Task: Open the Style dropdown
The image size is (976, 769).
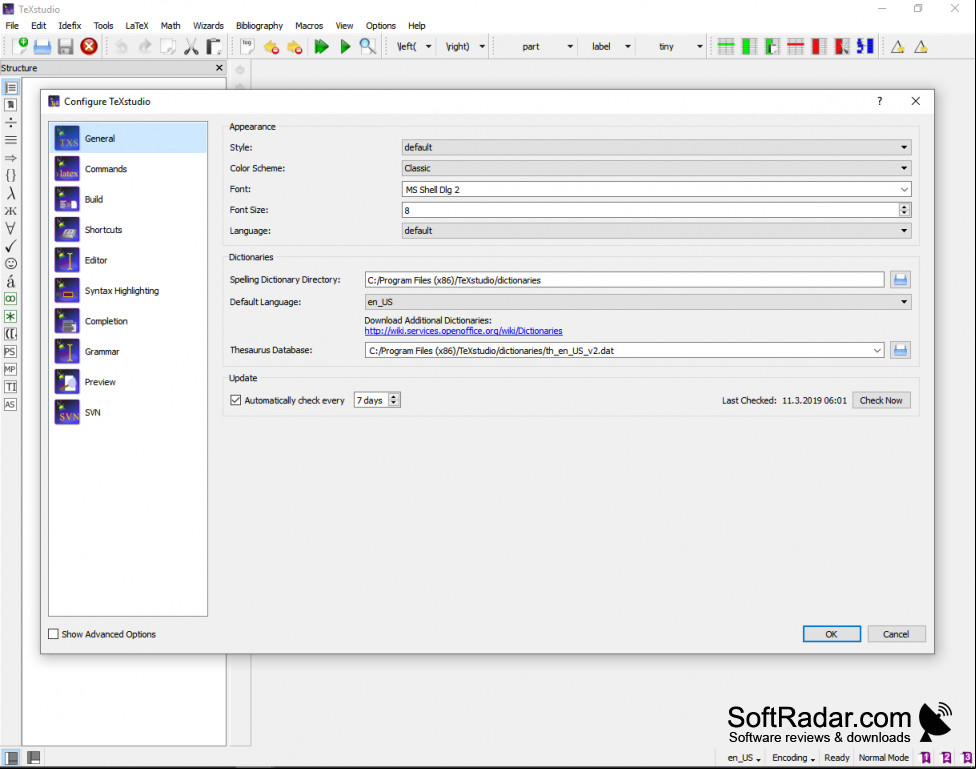Action: click(x=657, y=148)
